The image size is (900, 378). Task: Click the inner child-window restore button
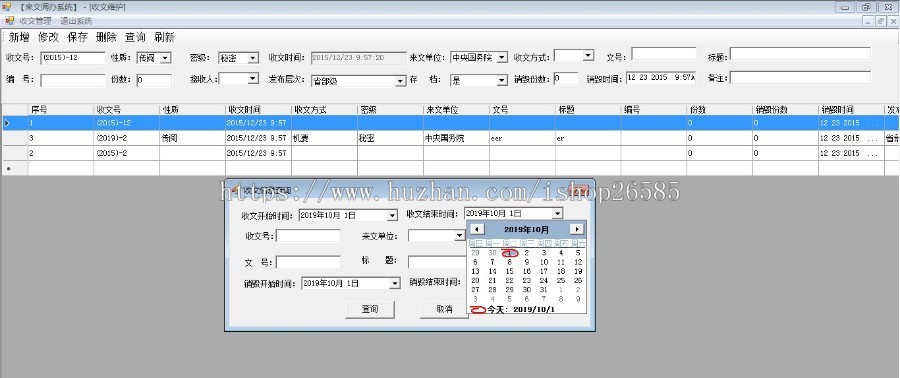click(880, 21)
